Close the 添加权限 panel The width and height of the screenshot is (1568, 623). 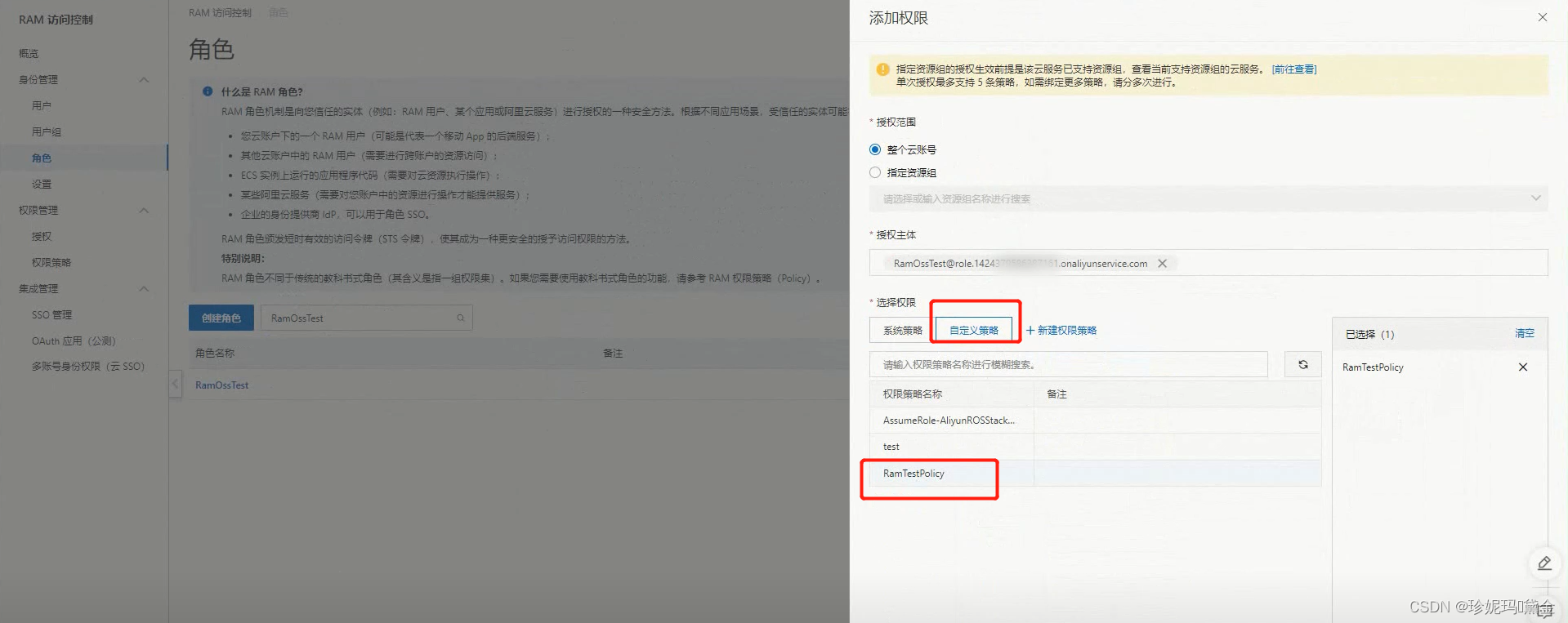pos(1542,17)
